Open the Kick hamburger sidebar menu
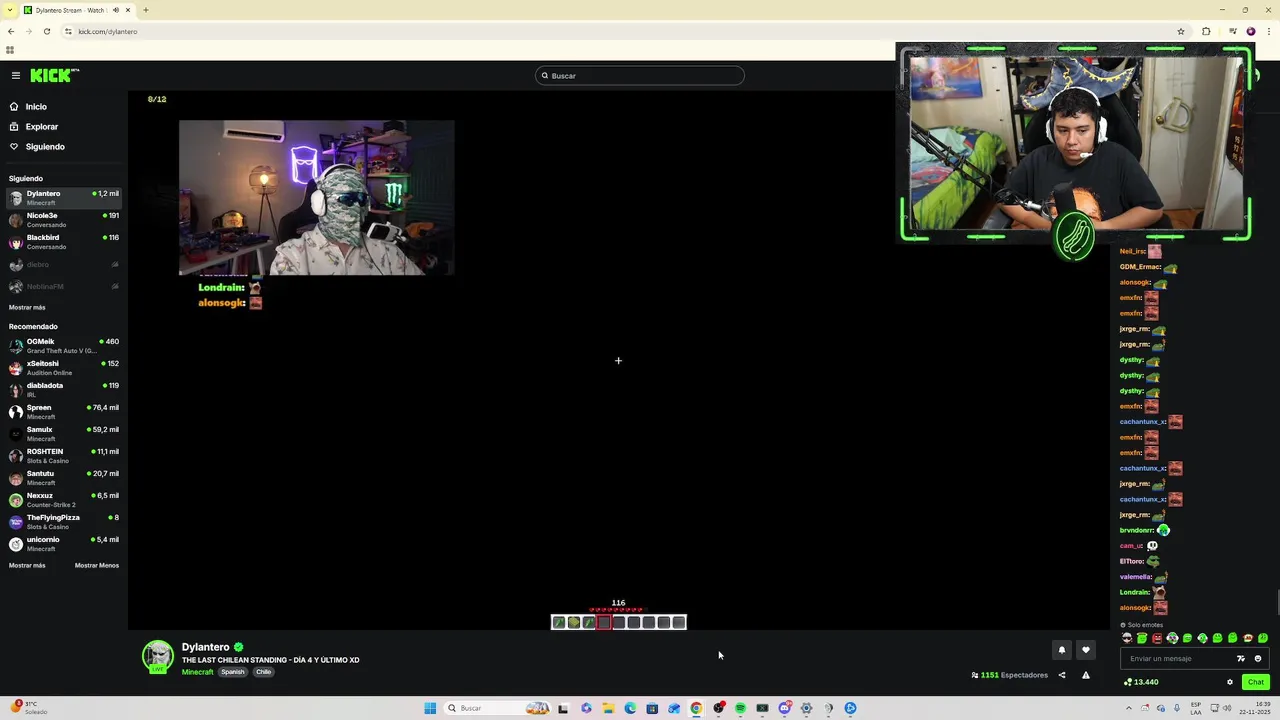 (16, 75)
